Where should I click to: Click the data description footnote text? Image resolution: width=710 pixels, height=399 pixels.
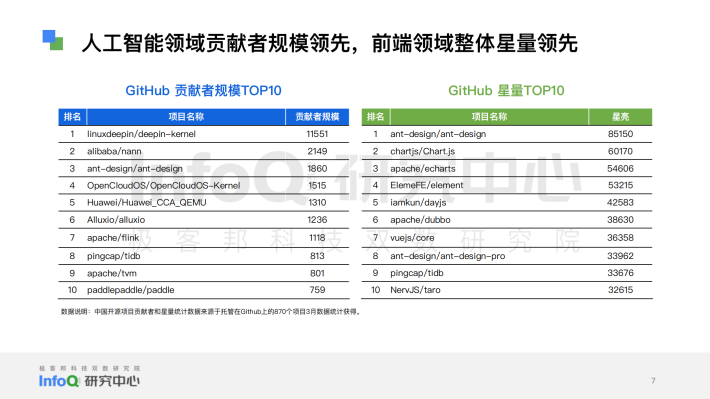coord(211,312)
